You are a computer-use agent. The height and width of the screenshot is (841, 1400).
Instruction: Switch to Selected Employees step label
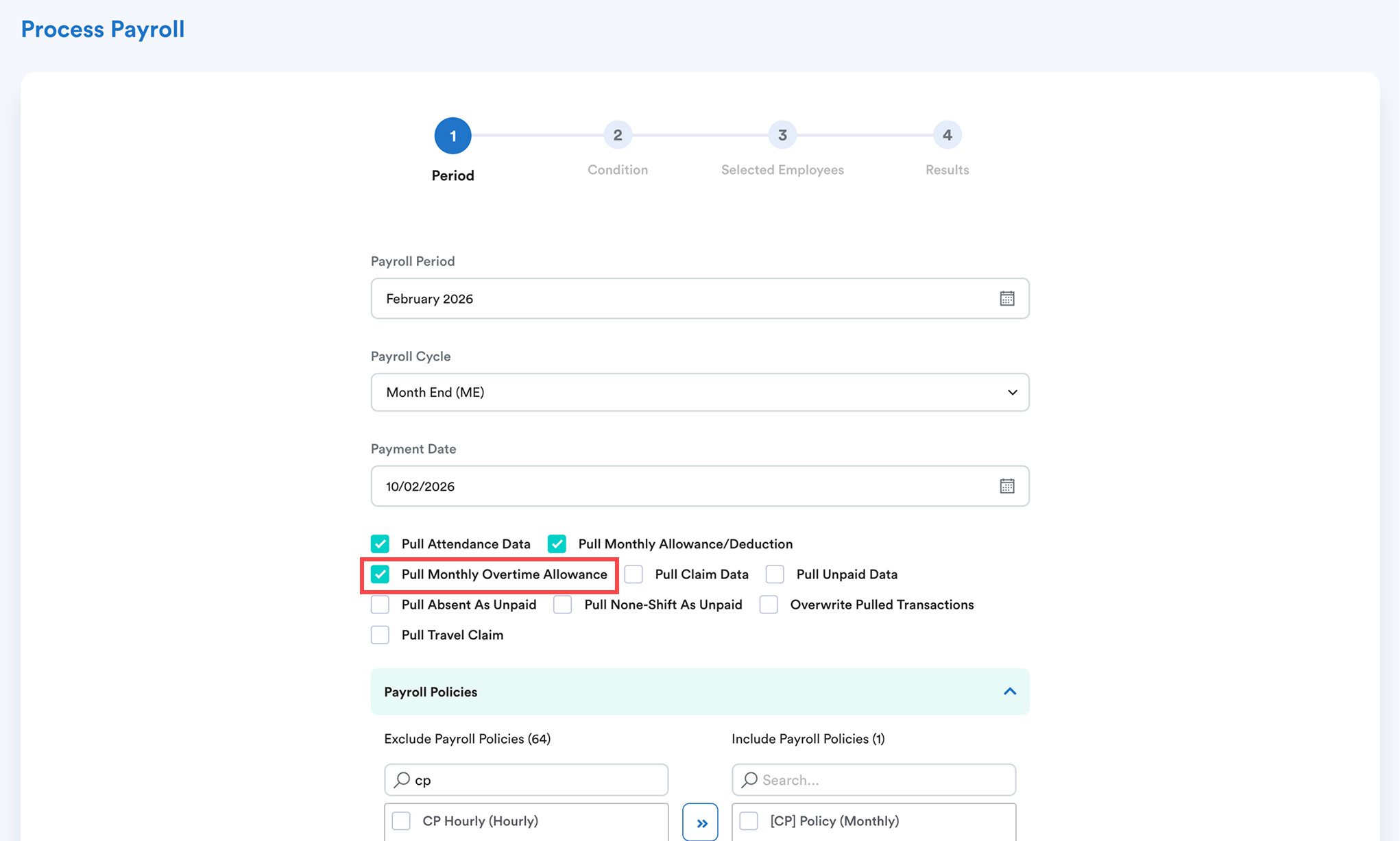click(782, 170)
